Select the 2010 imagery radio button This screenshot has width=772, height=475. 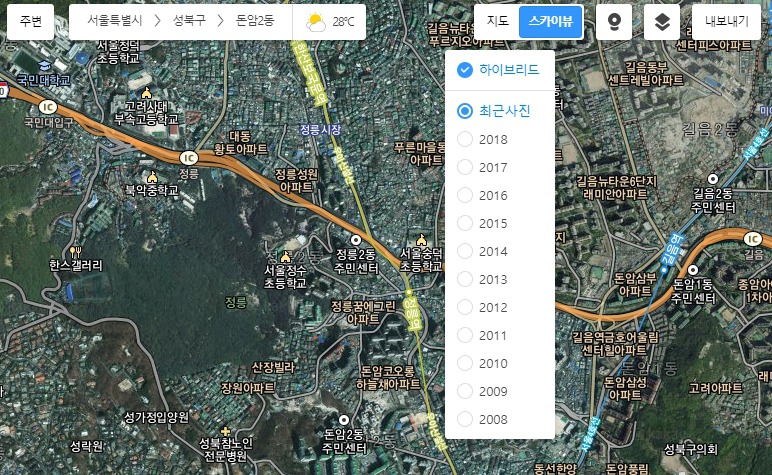click(x=465, y=363)
